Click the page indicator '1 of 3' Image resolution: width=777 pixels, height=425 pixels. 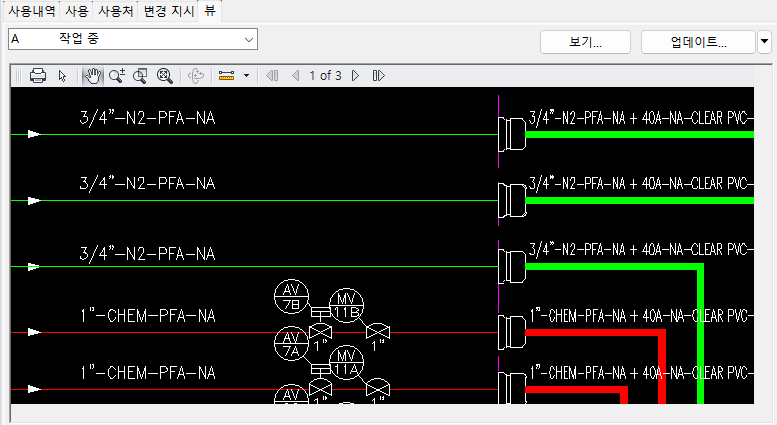[x=326, y=76]
